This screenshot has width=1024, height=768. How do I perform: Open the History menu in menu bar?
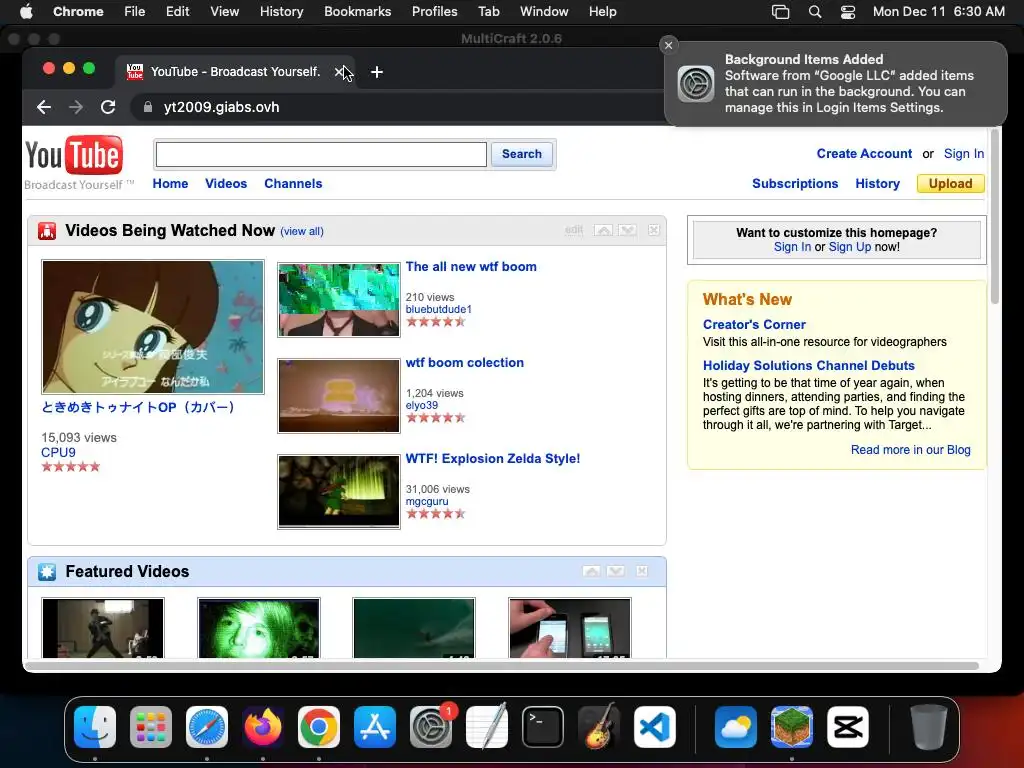[281, 12]
